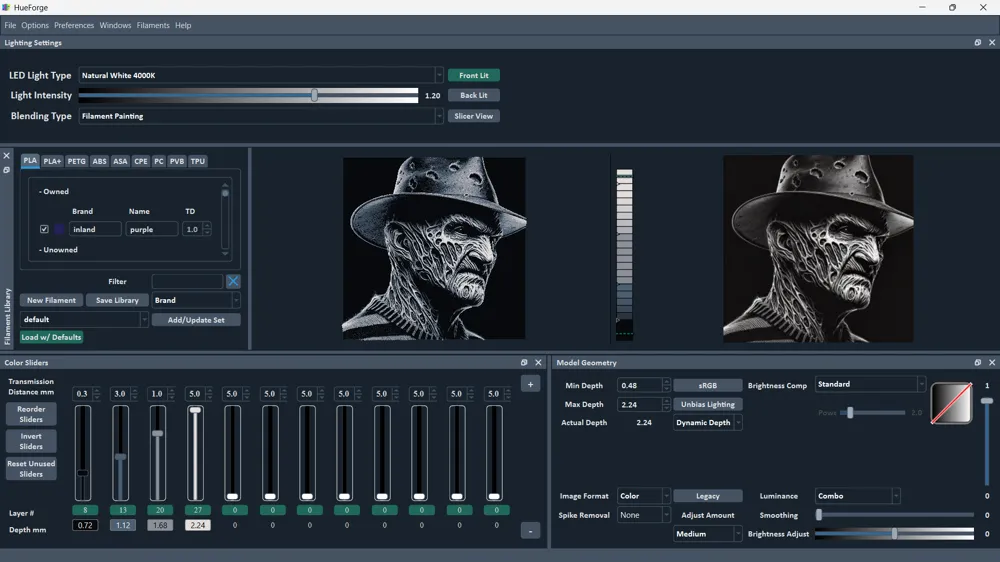Viewport: 1000px width, 562px height.
Task: Open the default filament set dropdown
Action: coord(84,320)
